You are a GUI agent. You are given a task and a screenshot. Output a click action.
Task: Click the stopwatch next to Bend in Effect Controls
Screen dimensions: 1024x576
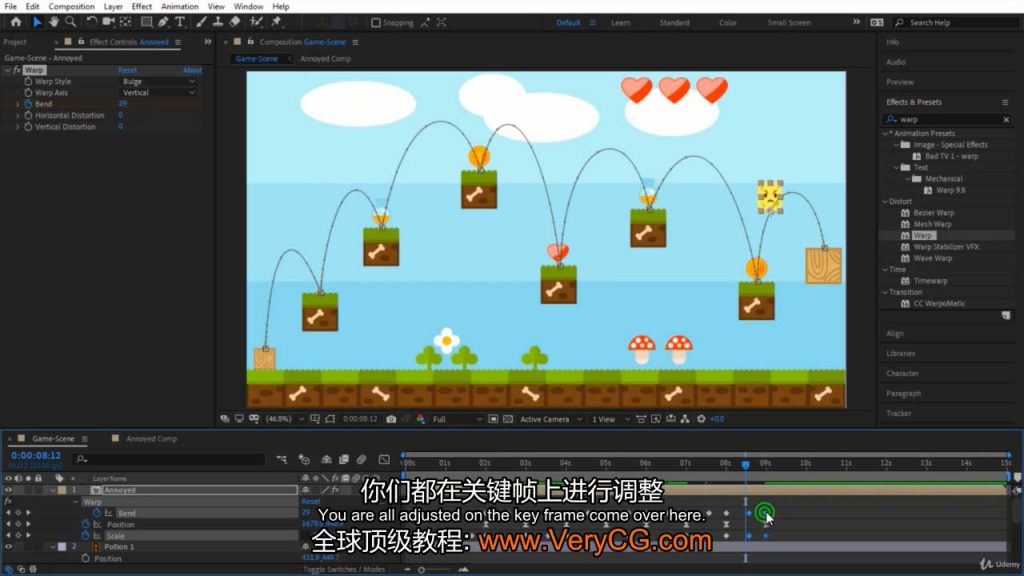point(28,104)
